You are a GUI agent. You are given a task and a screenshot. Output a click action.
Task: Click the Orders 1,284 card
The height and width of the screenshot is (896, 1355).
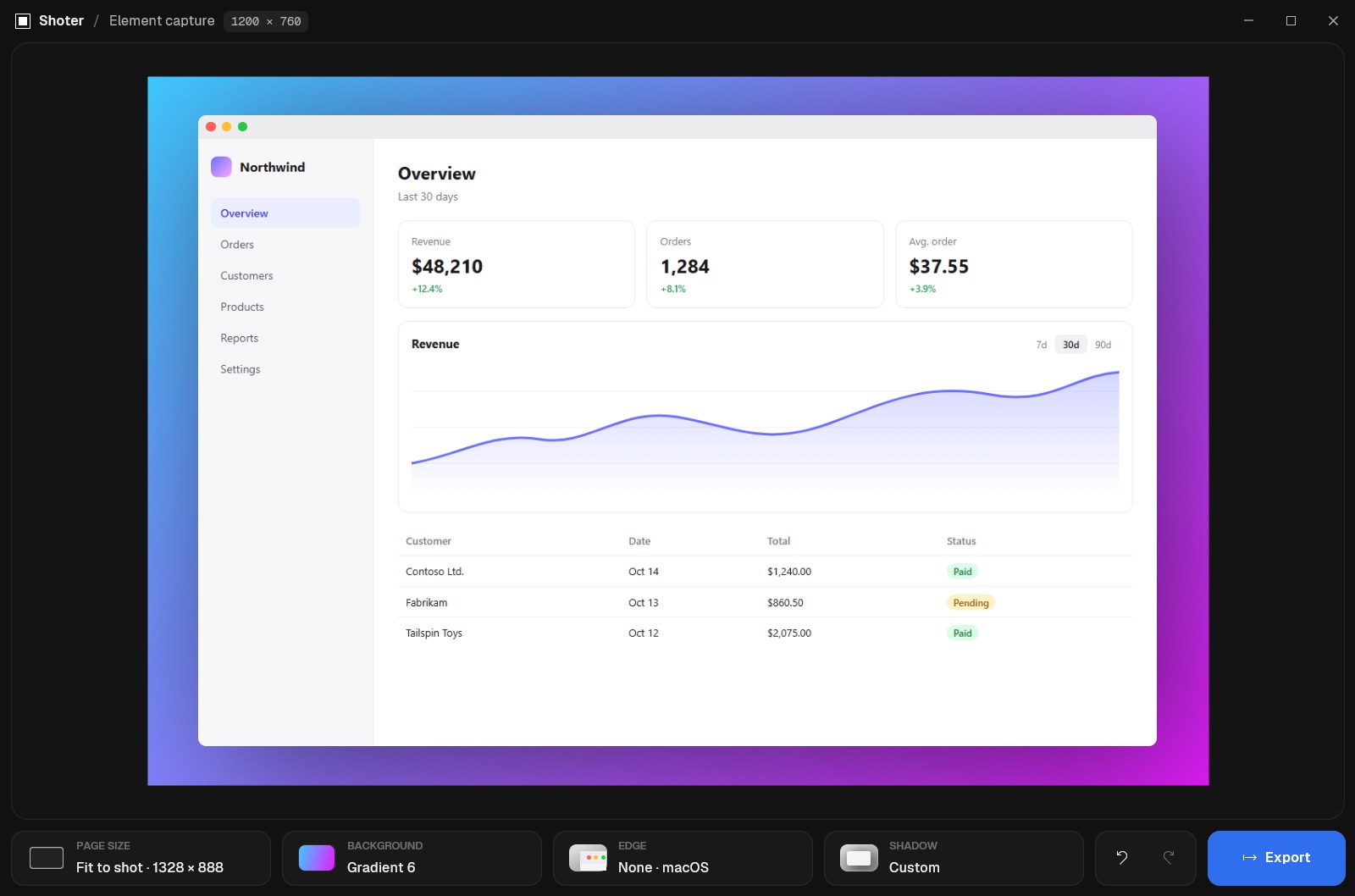tap(766, 264)
